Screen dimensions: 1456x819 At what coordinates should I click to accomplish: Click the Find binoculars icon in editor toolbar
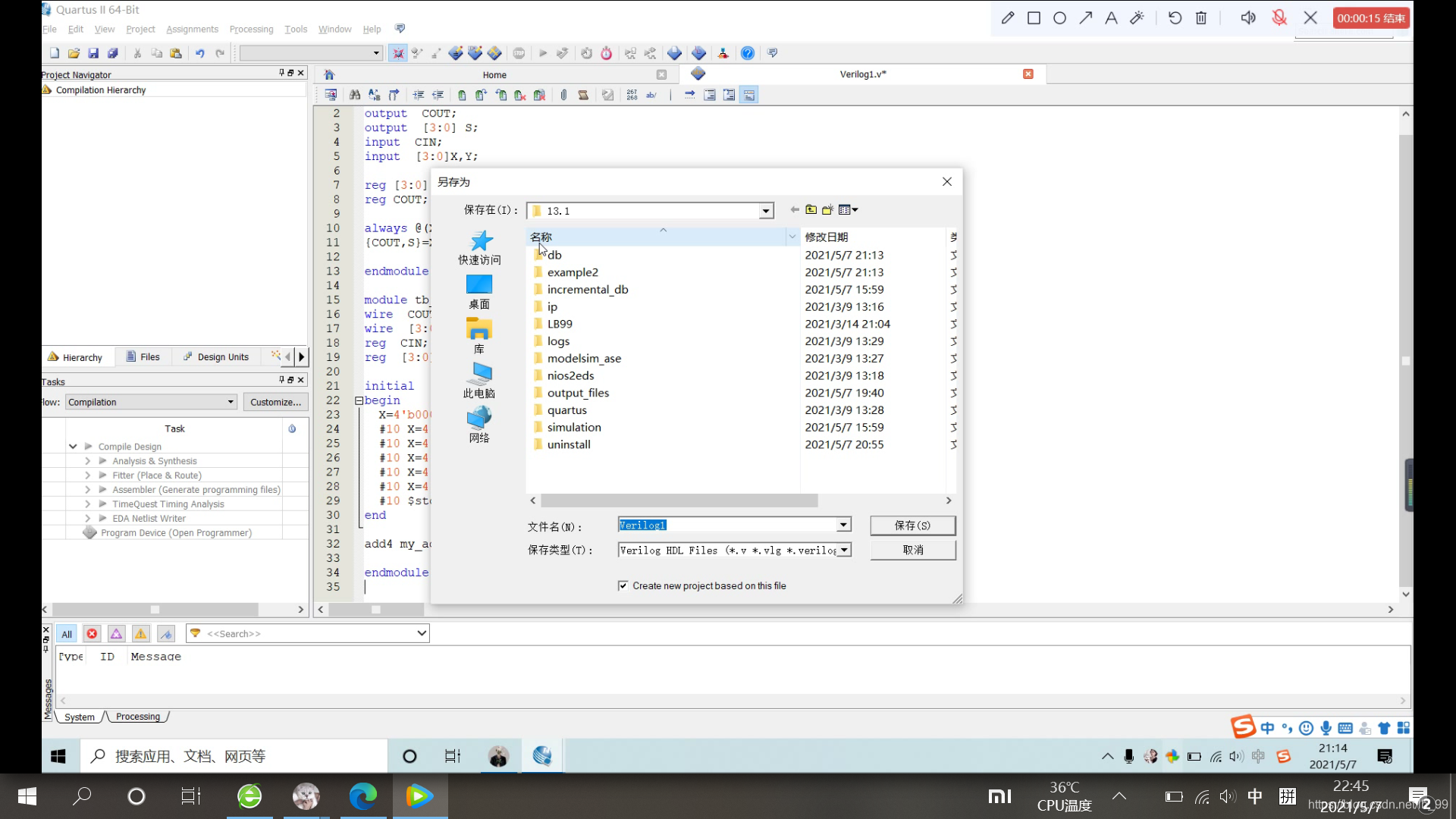tap(354, 95)
